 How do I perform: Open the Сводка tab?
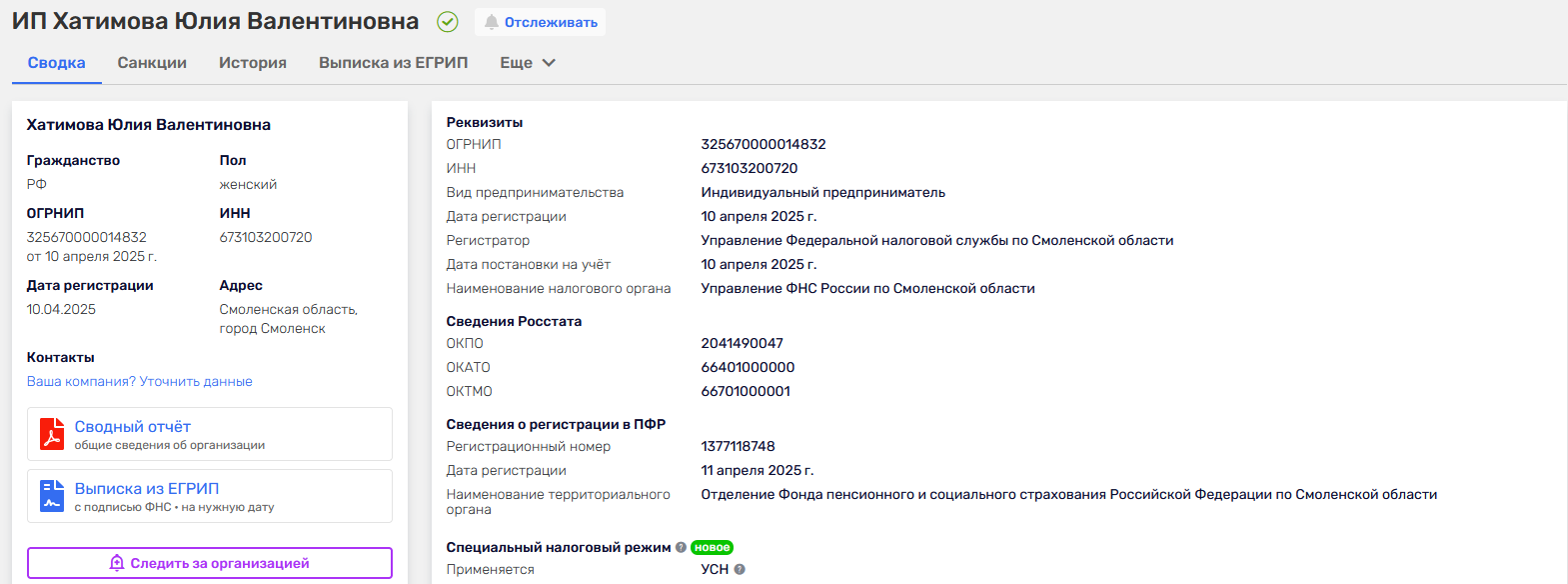click(x=57, y=62)
